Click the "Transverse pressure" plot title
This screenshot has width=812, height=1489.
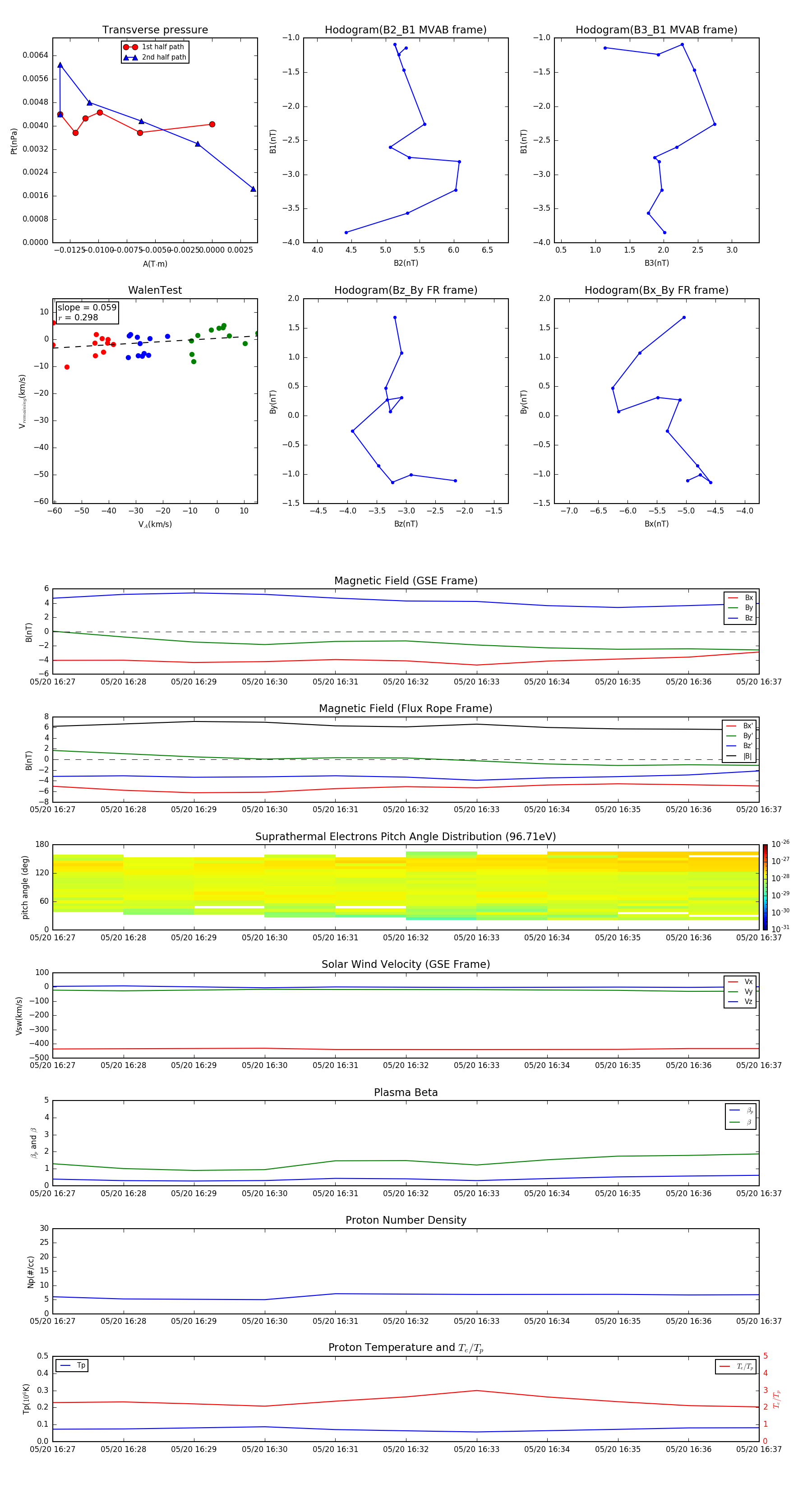click(x=155, y=29)
